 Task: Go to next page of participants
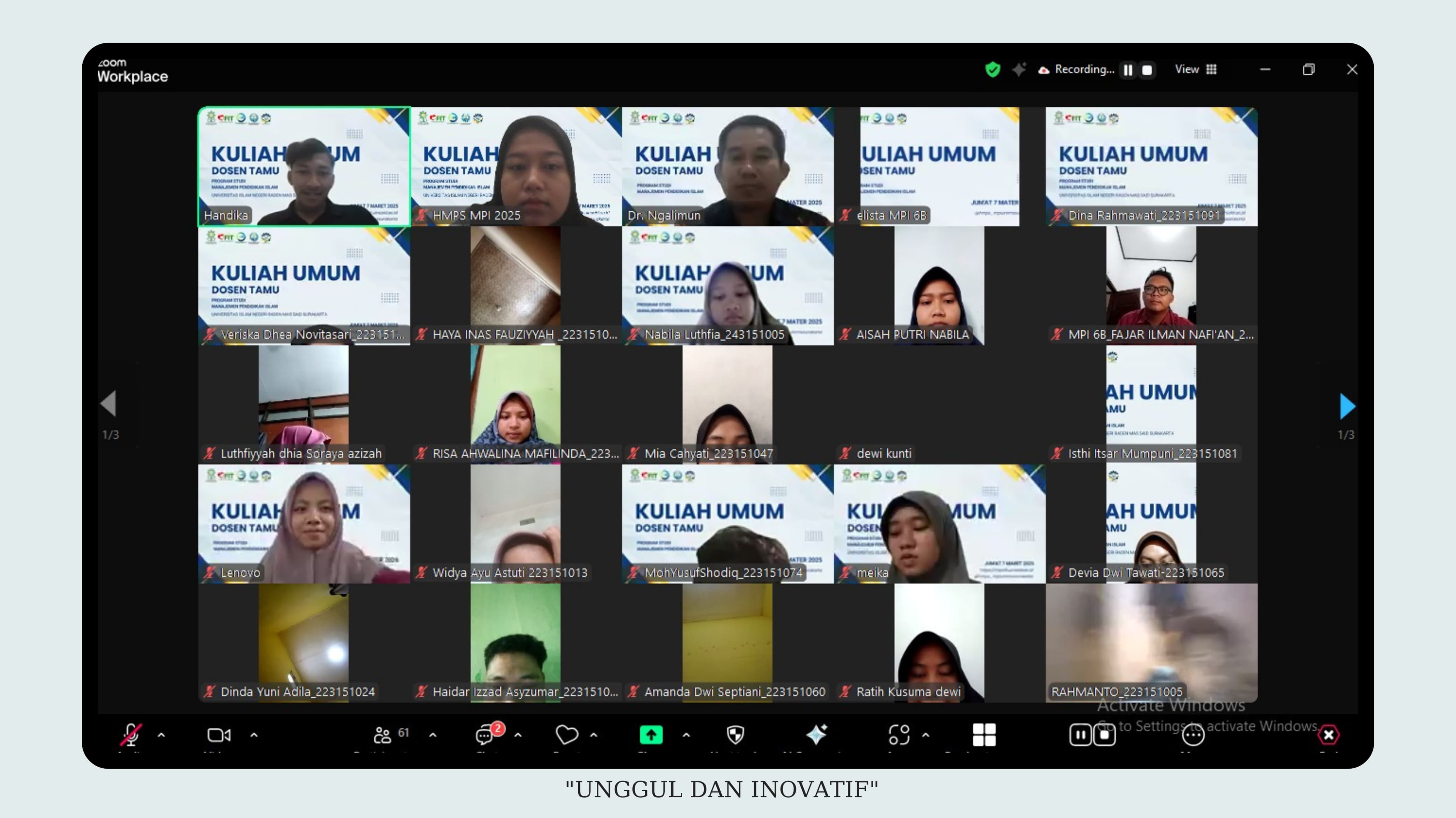click(x=1347, y=406)
